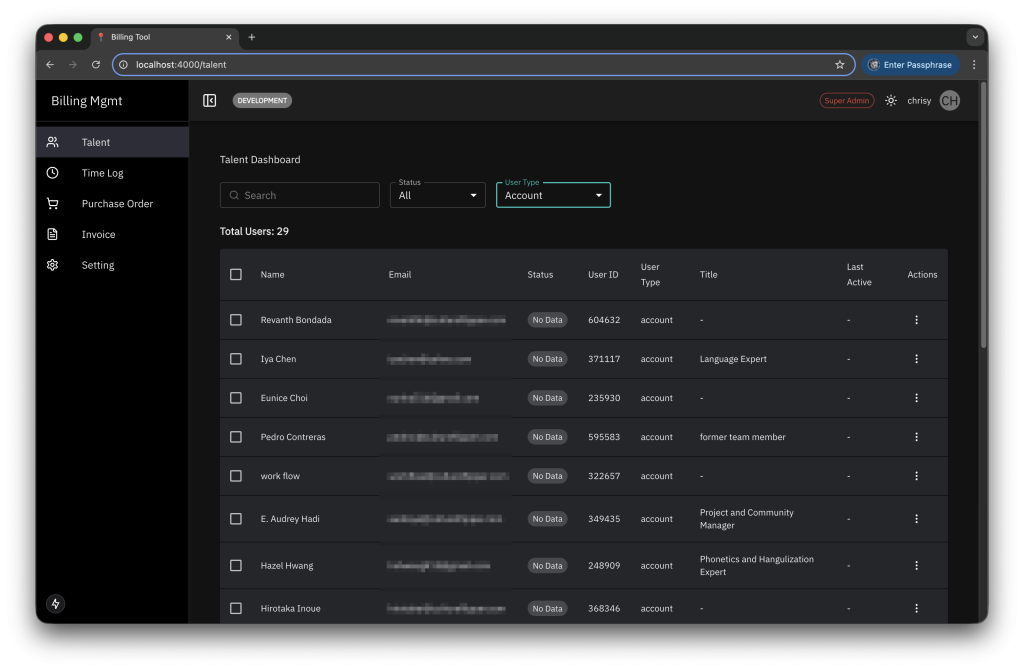The width and height of the screenshot is (1024, 671).
Task: Click the Enter Passphrase button
Action: [910, 65]
